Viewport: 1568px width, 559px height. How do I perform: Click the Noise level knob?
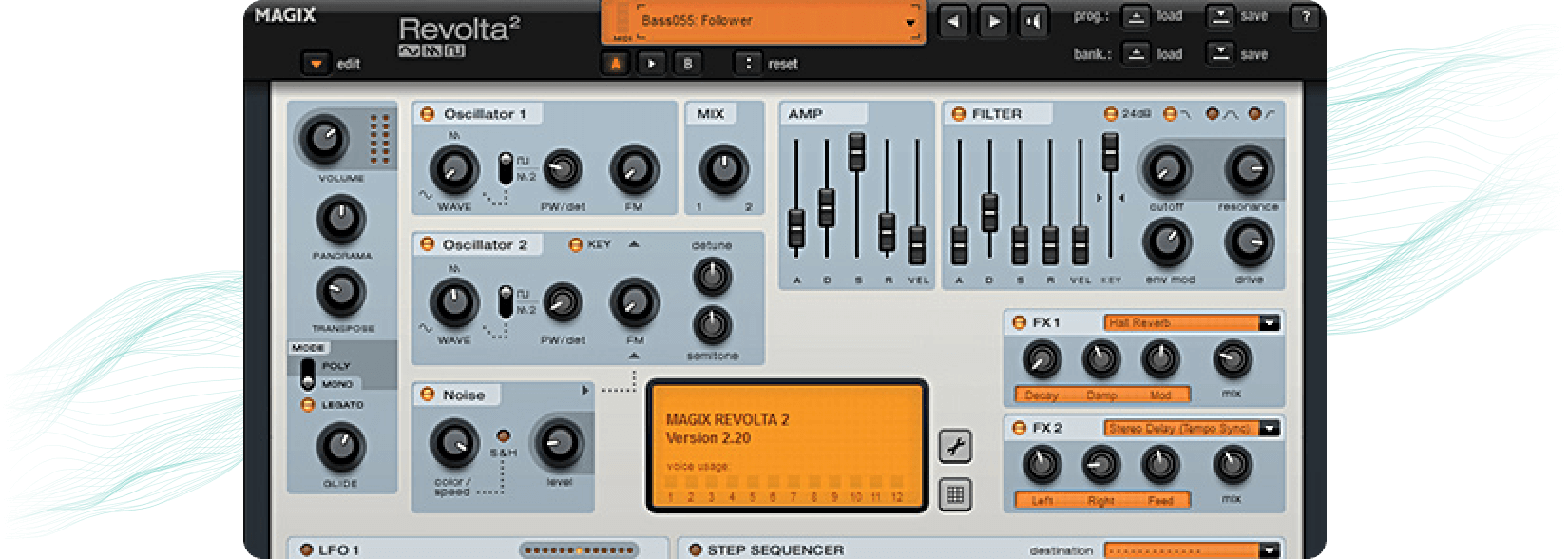(559, 443)
